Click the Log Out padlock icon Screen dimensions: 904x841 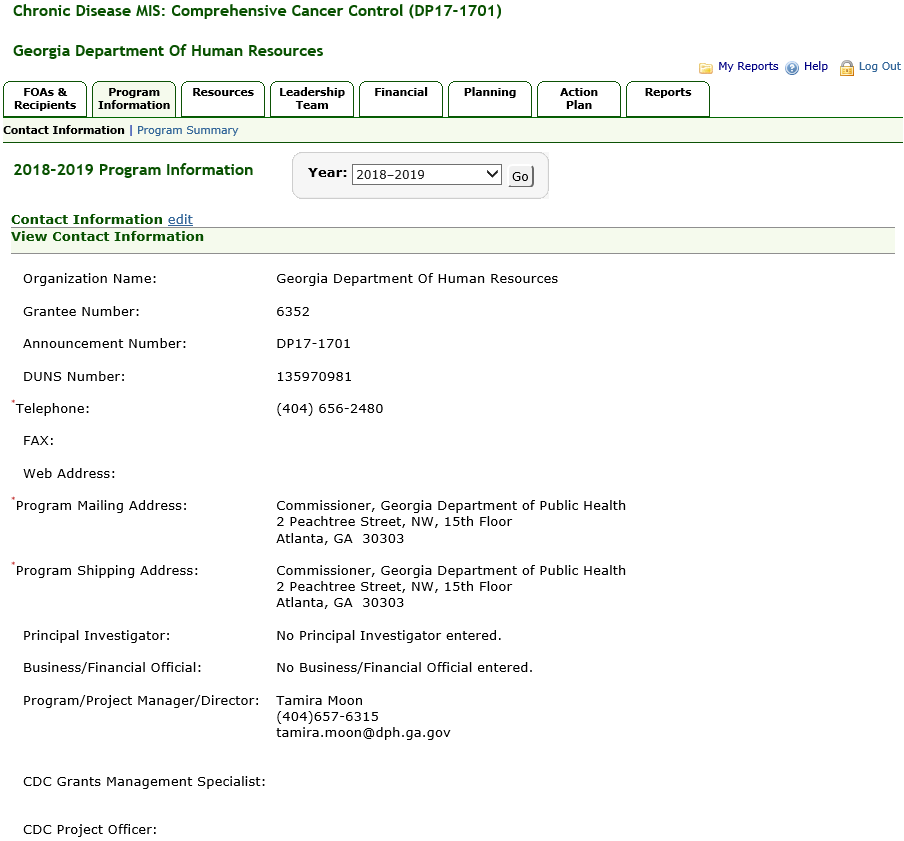(x=847, y=68)
